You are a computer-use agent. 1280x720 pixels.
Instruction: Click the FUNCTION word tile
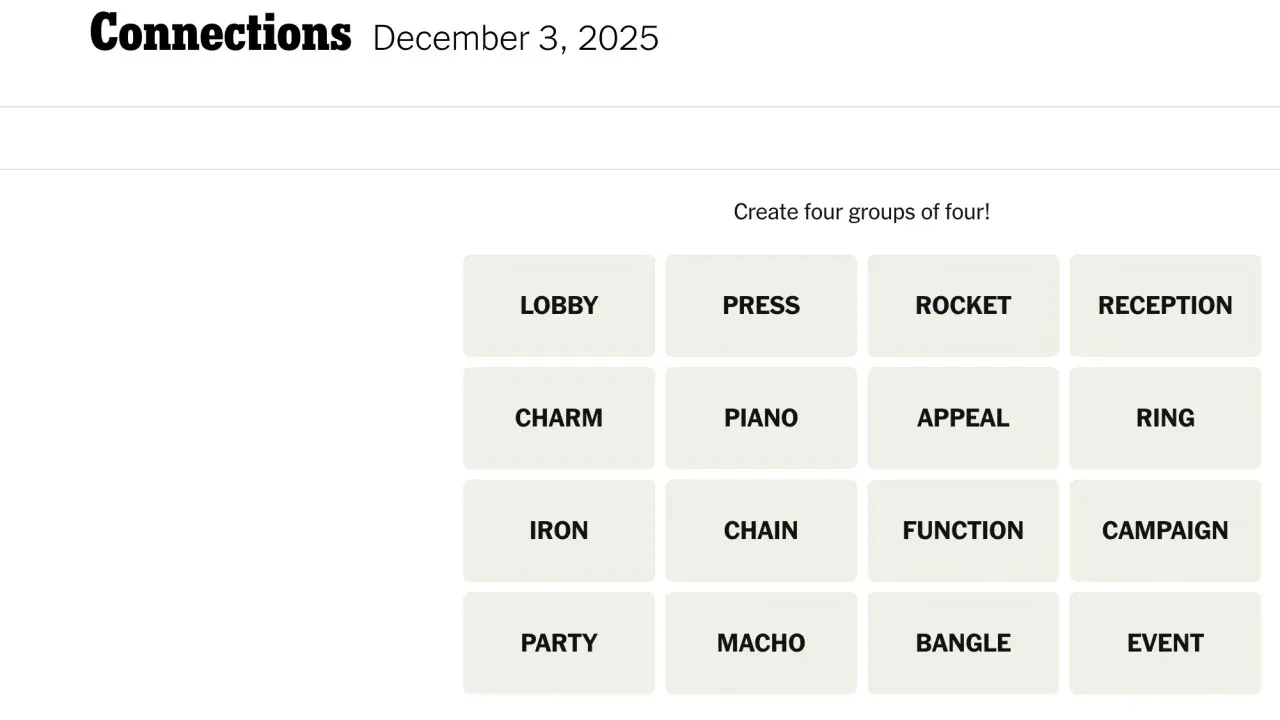[963, 530]
